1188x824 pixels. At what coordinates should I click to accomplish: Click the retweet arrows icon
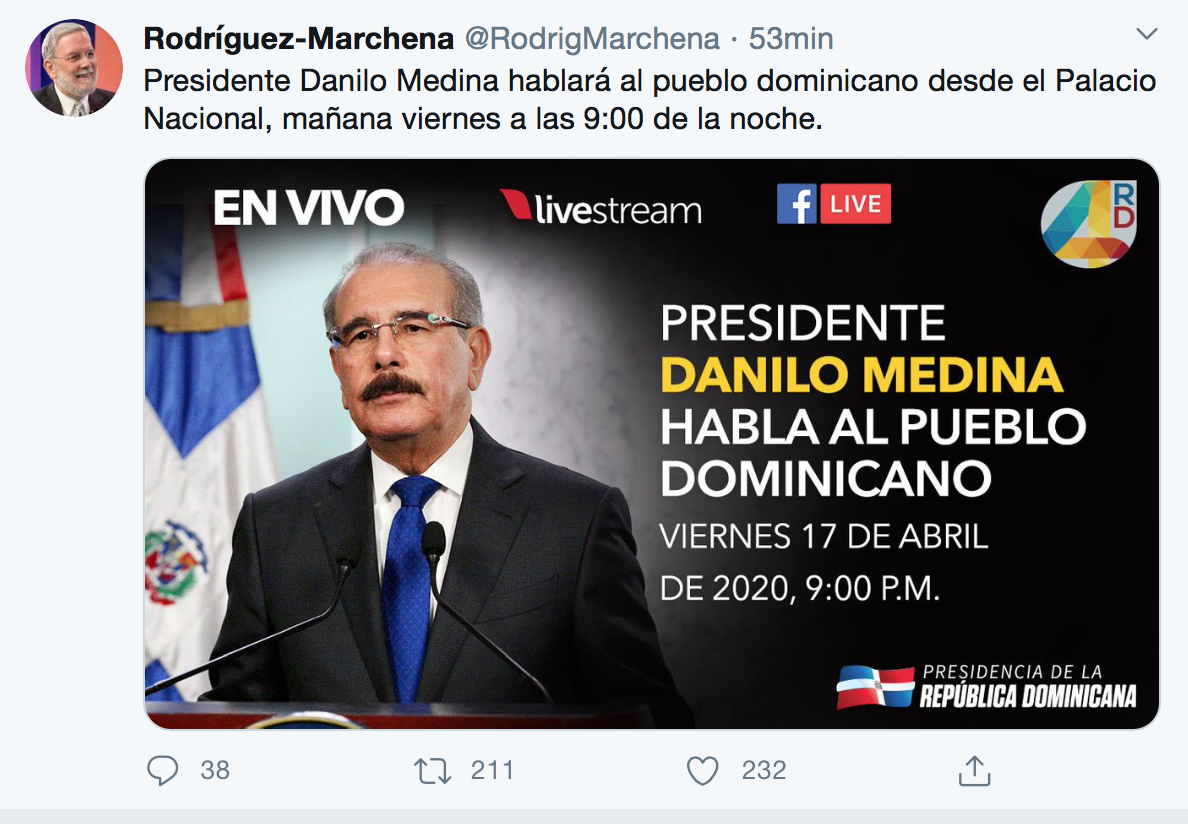433,771
